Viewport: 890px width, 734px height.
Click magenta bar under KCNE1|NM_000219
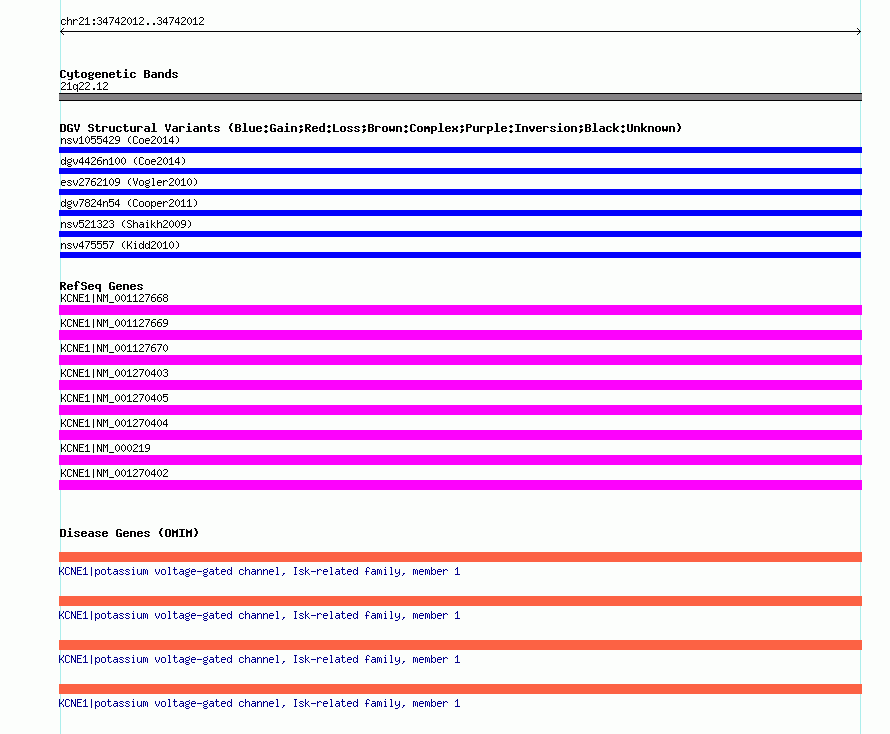click(x=460, y=460)
